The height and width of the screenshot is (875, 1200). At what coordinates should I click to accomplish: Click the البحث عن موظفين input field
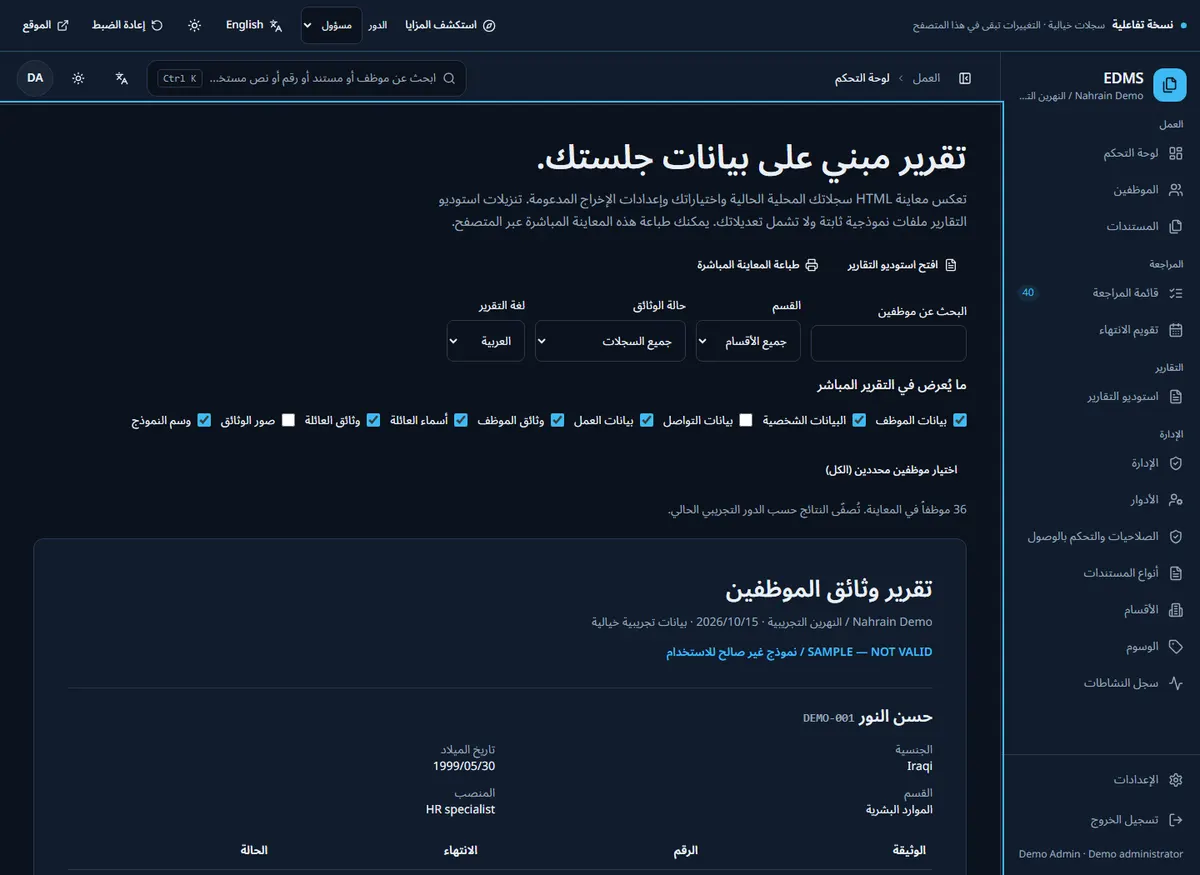(x=889, y=343)
